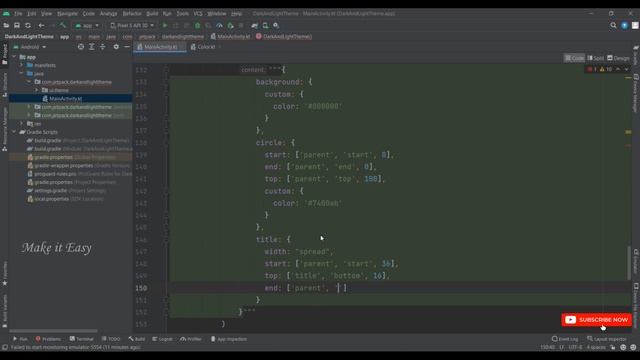Hide the project panel with minus icon
Image resolution: width=640 pixels, height=360 pixels.
[x=127, y=47]
